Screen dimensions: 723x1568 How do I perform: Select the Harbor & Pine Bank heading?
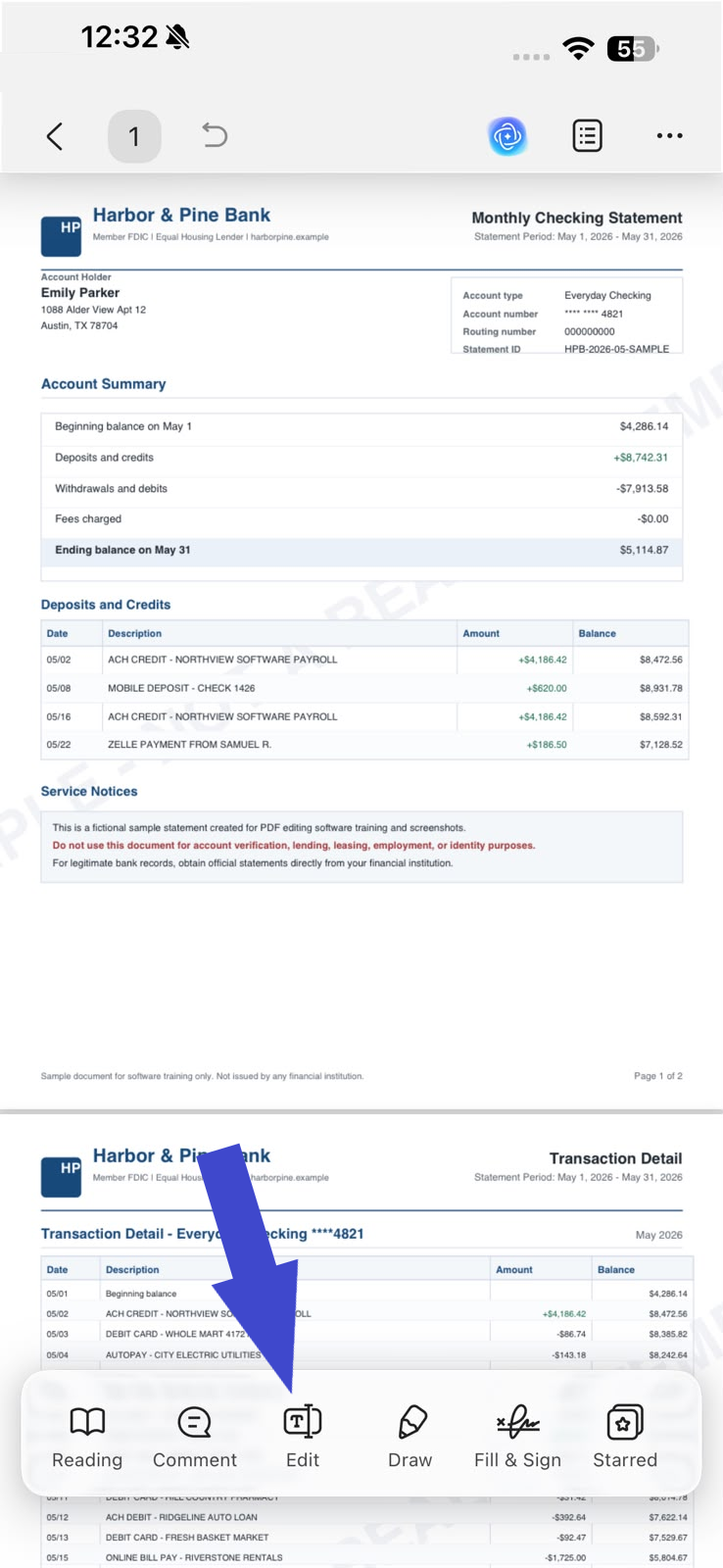(181, 216)
